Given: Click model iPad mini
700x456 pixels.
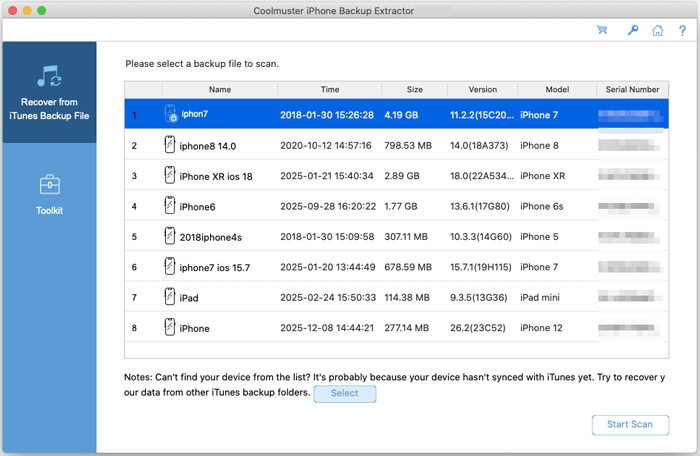Looking at the screenshot, I should point(540,297).
